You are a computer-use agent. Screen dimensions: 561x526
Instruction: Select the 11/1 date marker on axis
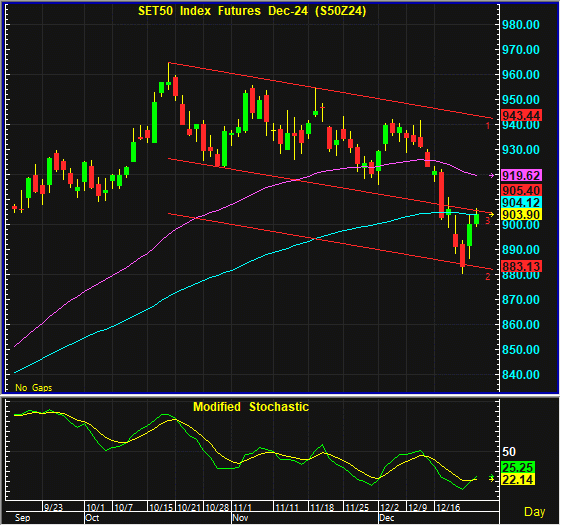pyautogui.click(x=243, y=507)
